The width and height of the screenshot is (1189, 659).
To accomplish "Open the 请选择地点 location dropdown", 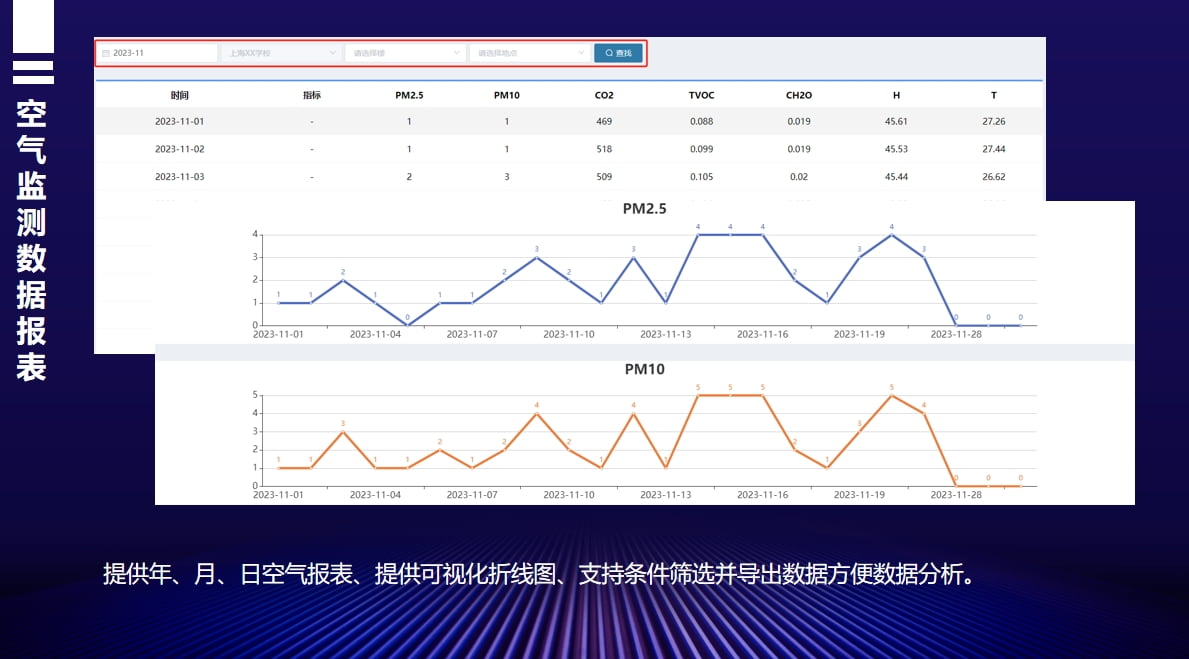I will point(529,53).
